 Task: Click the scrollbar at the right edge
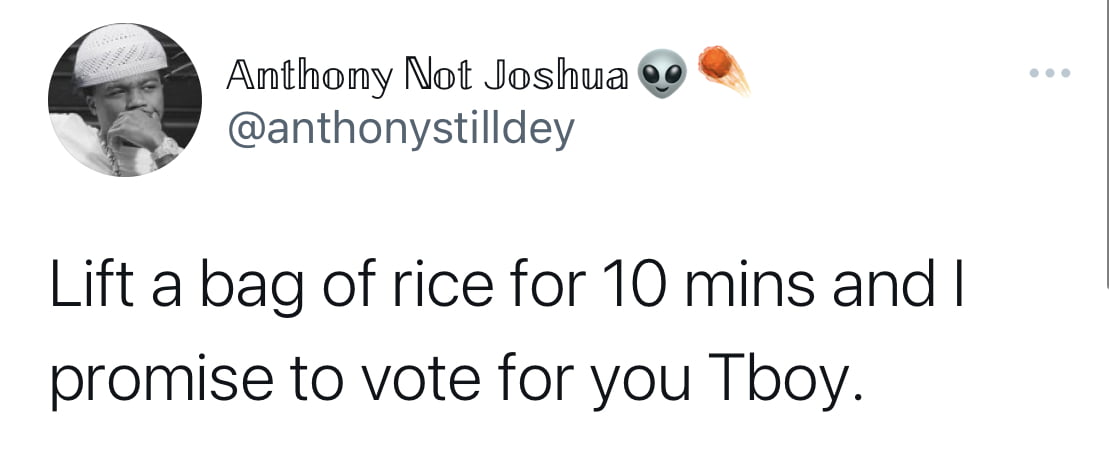[1106, 142]
